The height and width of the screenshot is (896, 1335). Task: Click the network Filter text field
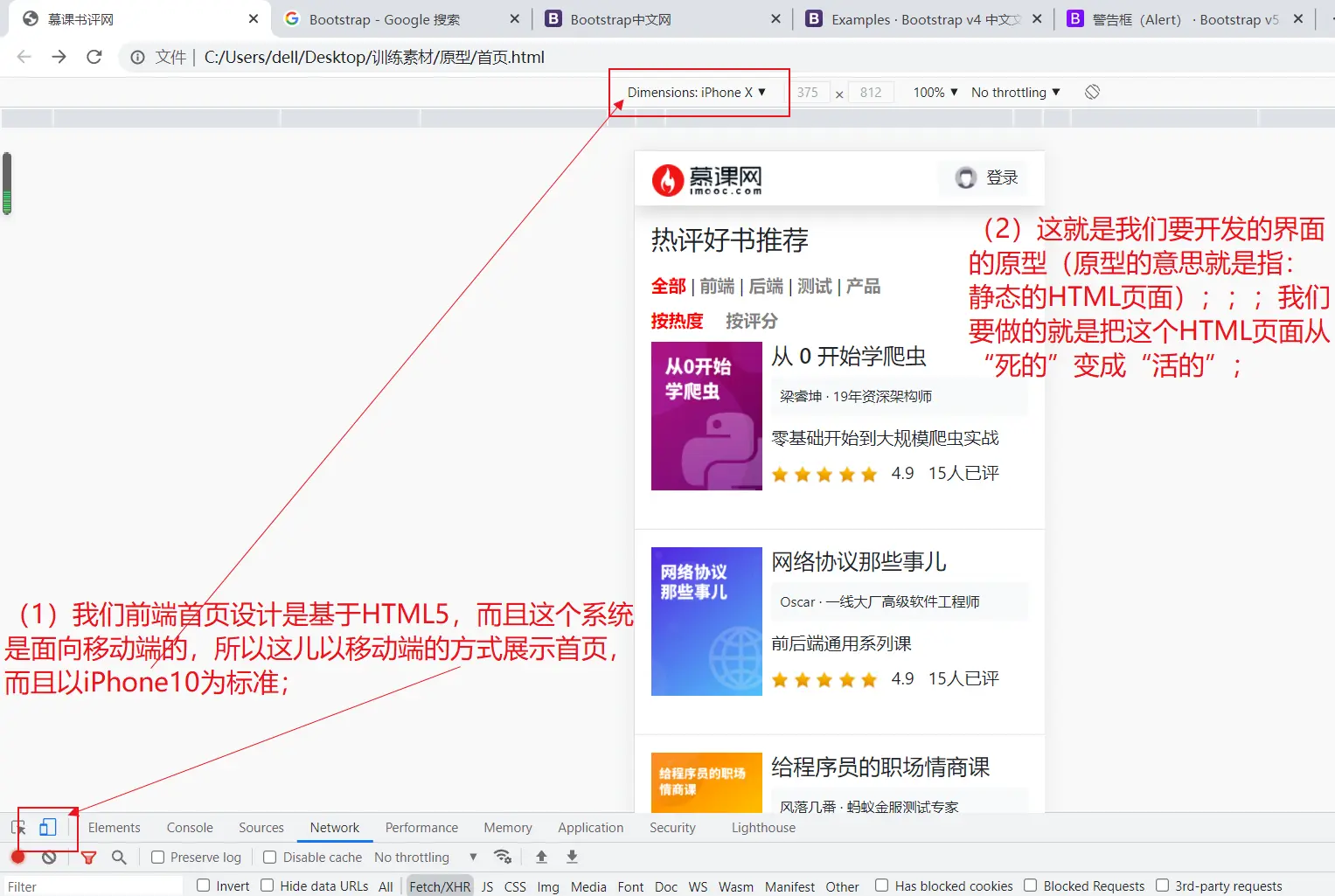92,886
